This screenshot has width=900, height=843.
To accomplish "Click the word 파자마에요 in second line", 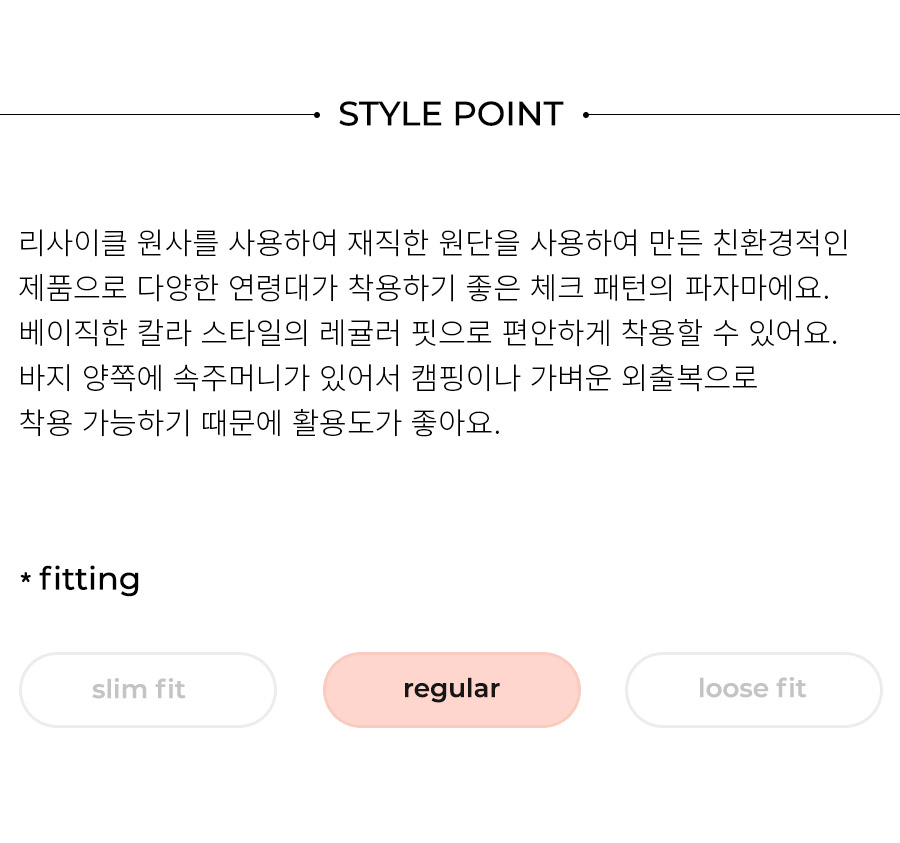I will 757,288.
